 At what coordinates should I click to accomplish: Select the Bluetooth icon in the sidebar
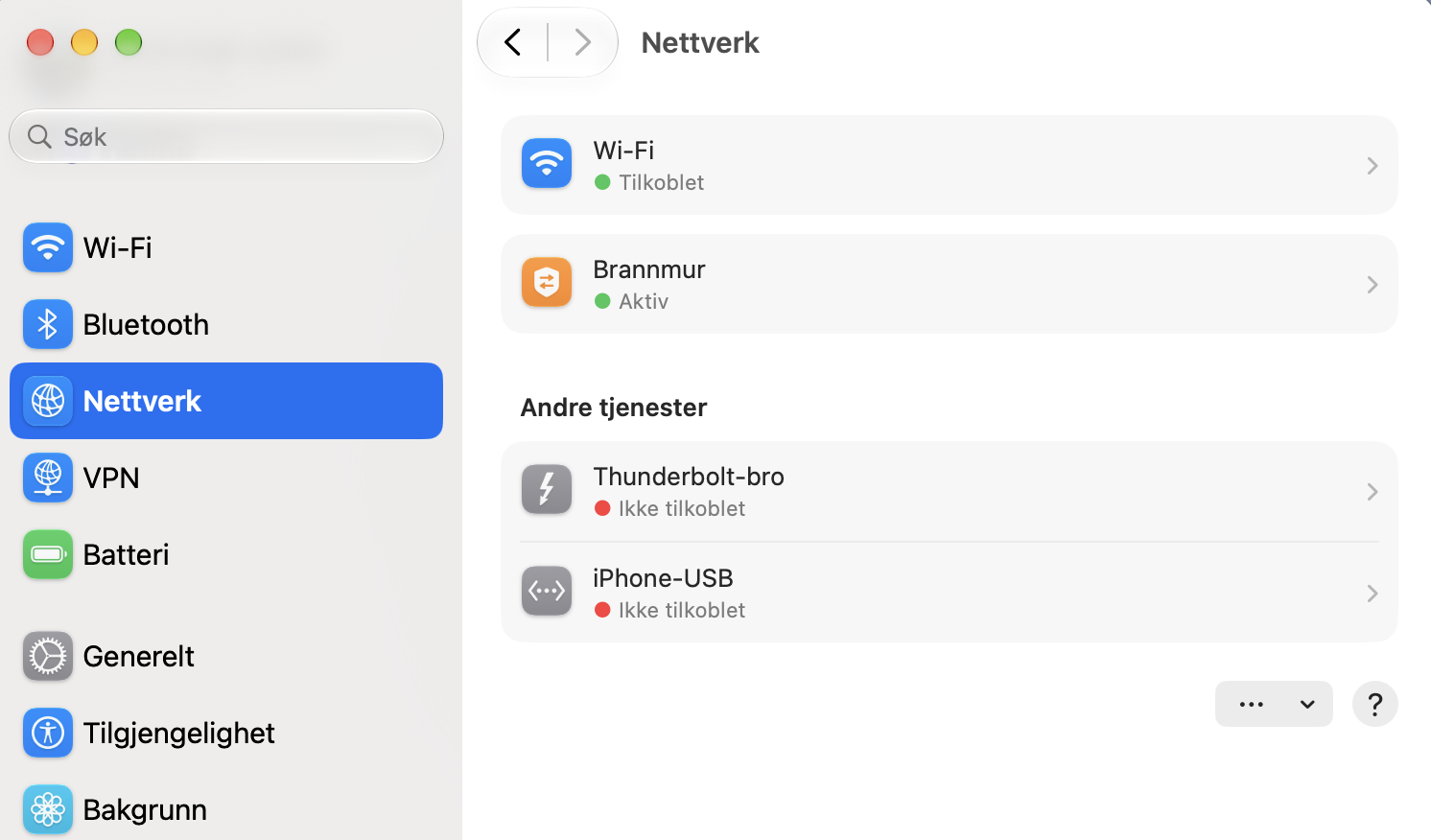48,324
